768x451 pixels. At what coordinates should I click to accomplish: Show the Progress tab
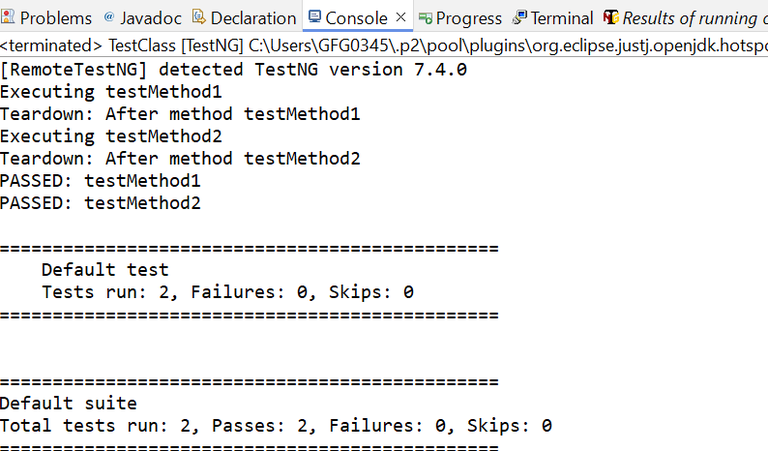point(469,18)
